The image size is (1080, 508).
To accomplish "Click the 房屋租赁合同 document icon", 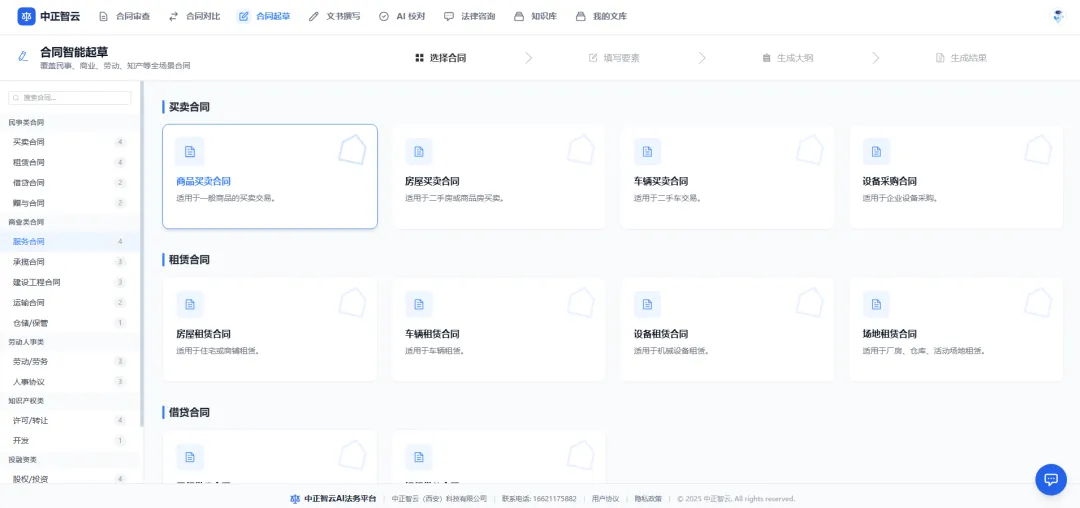I will [189, 304].
